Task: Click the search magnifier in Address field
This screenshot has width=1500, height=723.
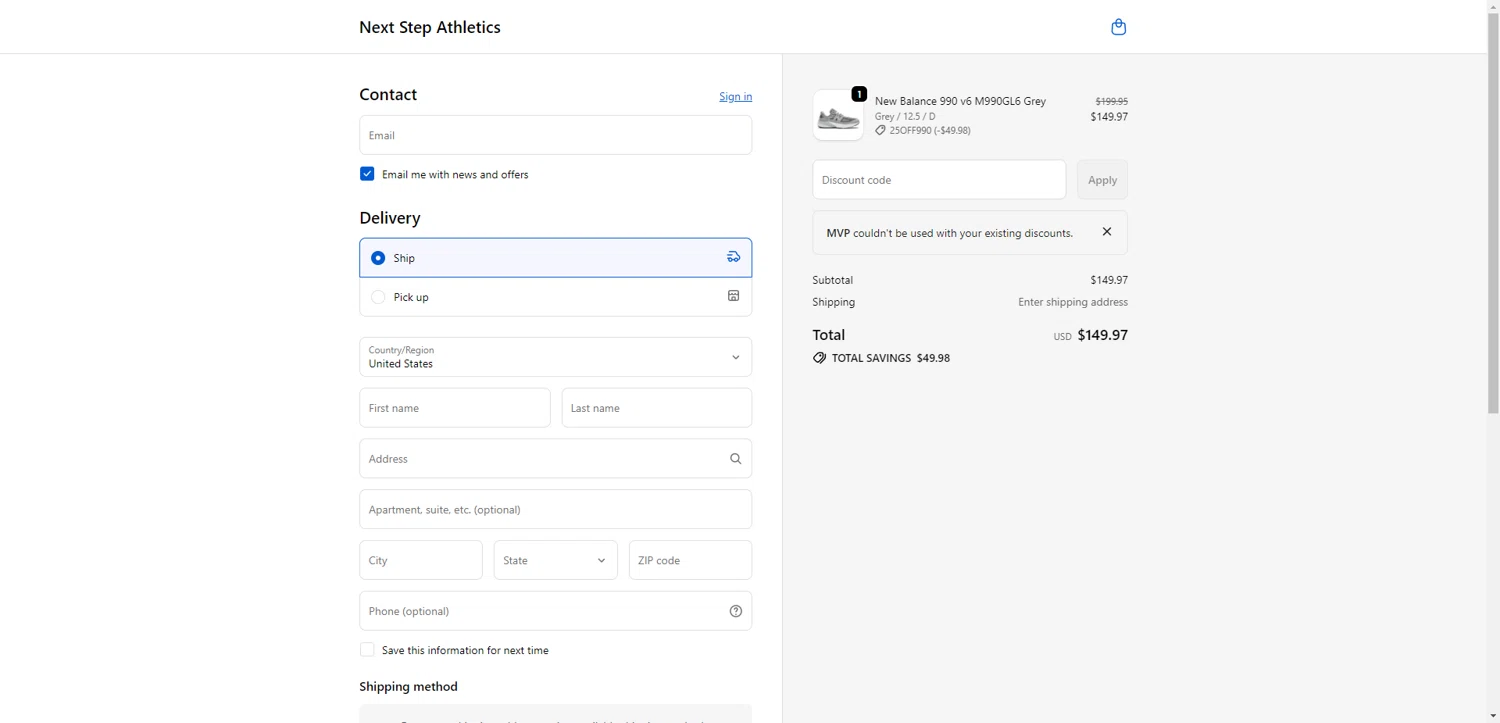Action: [x=735, y=459]
